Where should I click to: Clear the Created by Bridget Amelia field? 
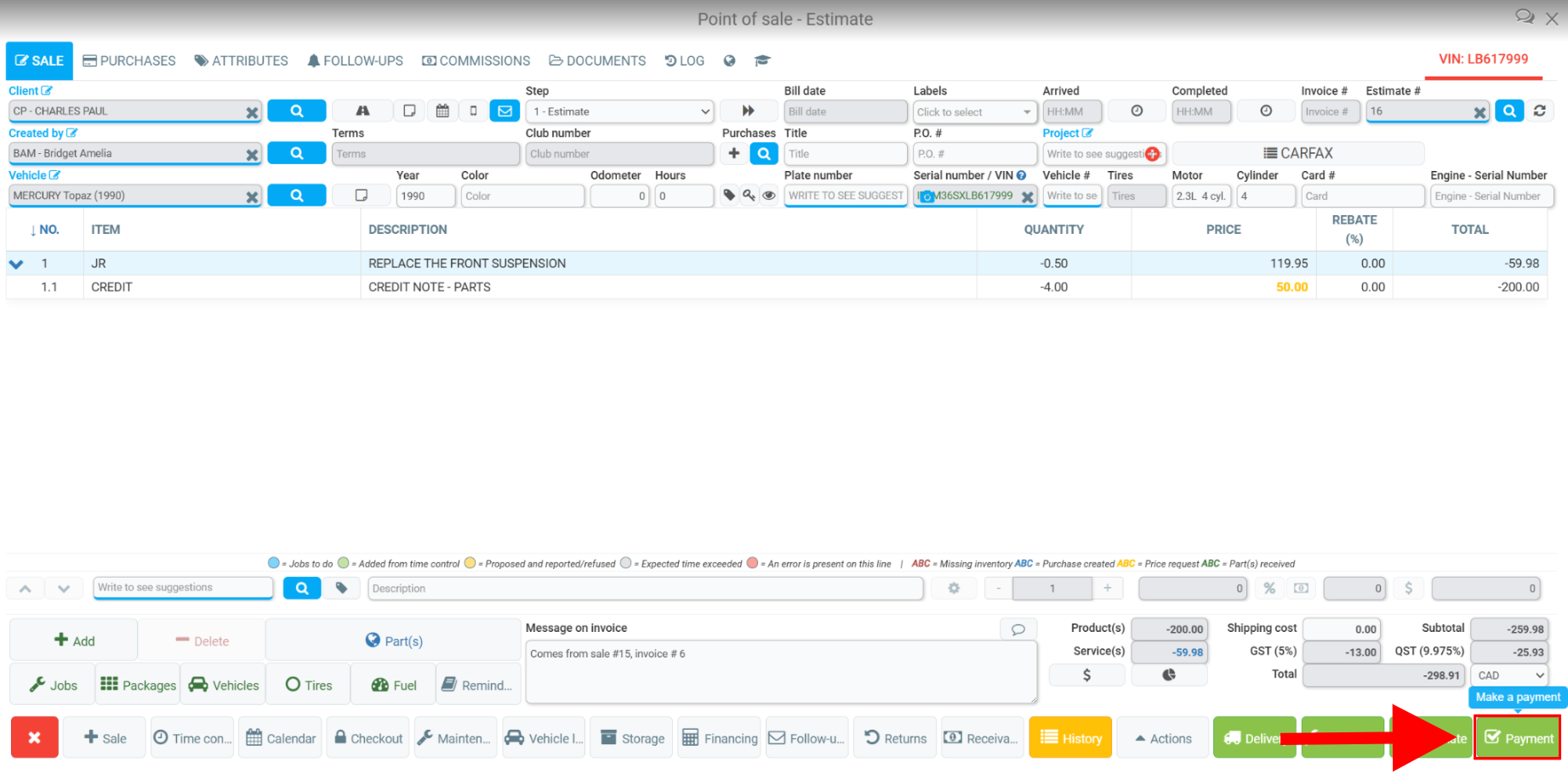pos(252,155)
